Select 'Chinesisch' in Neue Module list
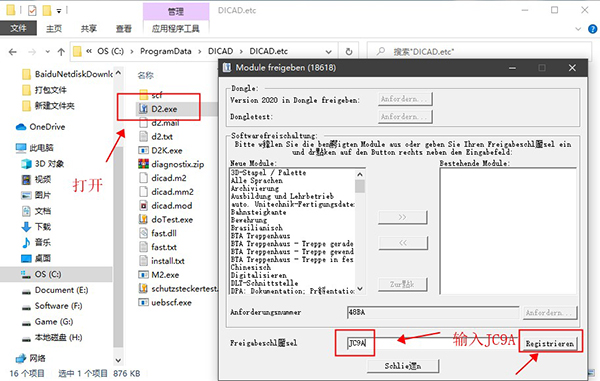Image resolution: width=600 pixels, height=381 pixels. pos(251,267)
